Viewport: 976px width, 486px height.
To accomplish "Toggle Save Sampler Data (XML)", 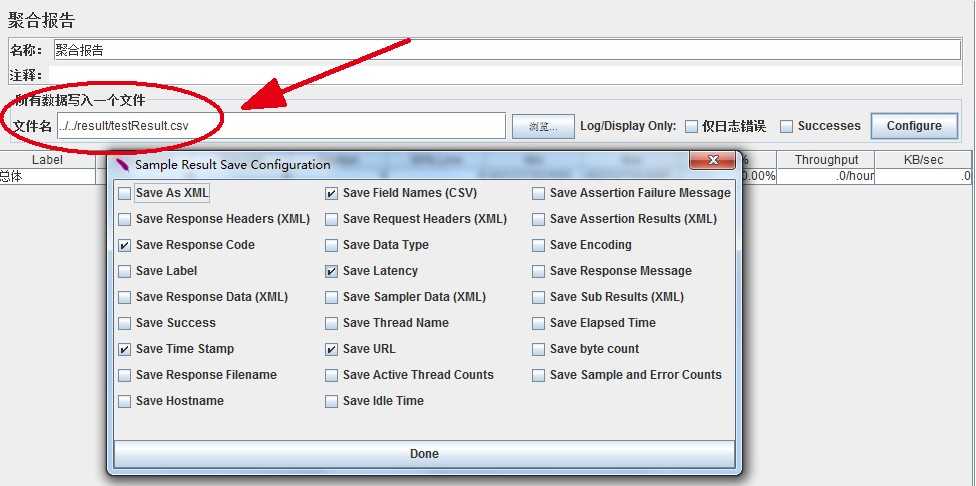I will 332,297.
